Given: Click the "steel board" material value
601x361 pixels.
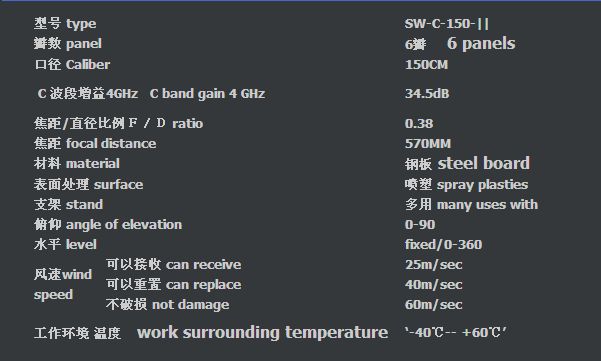Looking at the screenshot, I should point(484,163).
